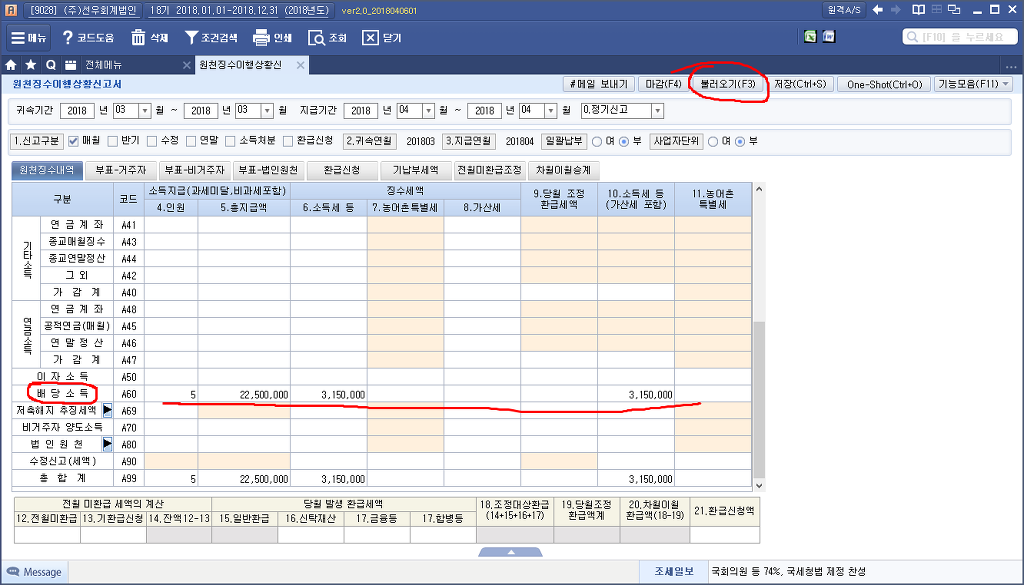Image resolution: width=1024 pixels, height=585 pixels.
Task: Click the 저장(Ctrl+S) button
Action: [x=801, y=84]
